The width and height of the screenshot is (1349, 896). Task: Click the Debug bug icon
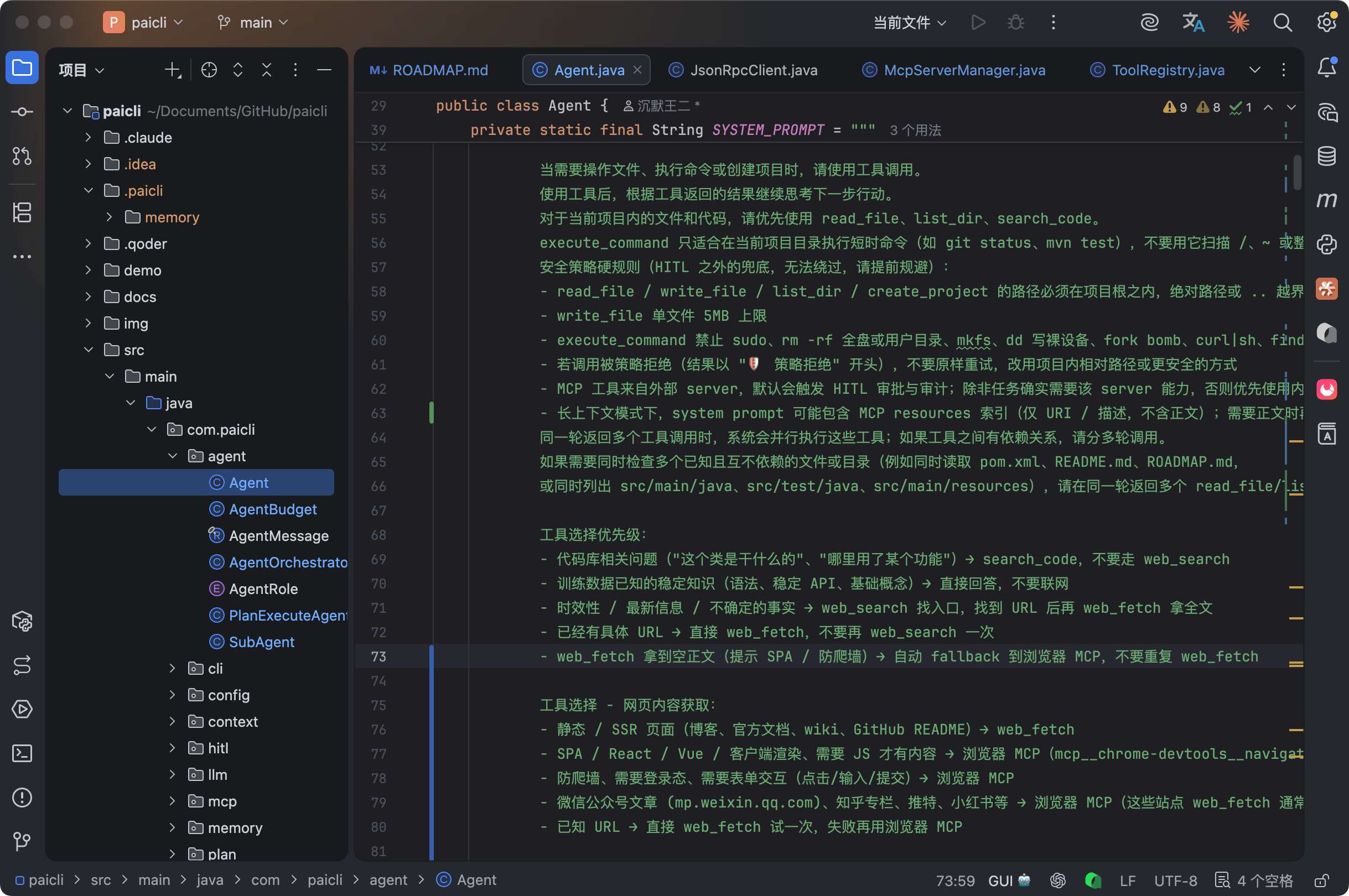pyautogui.click(x=1016, y=22)
